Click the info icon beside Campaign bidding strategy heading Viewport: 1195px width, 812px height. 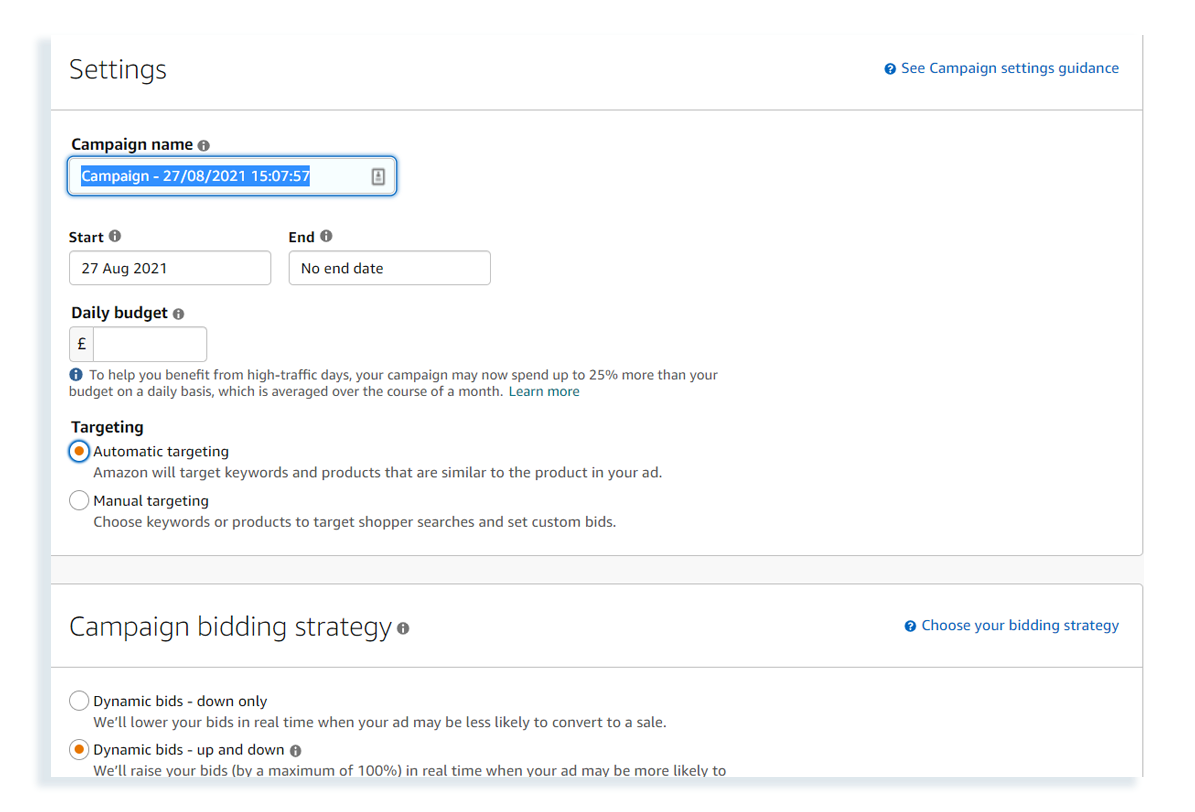[403, 629]
